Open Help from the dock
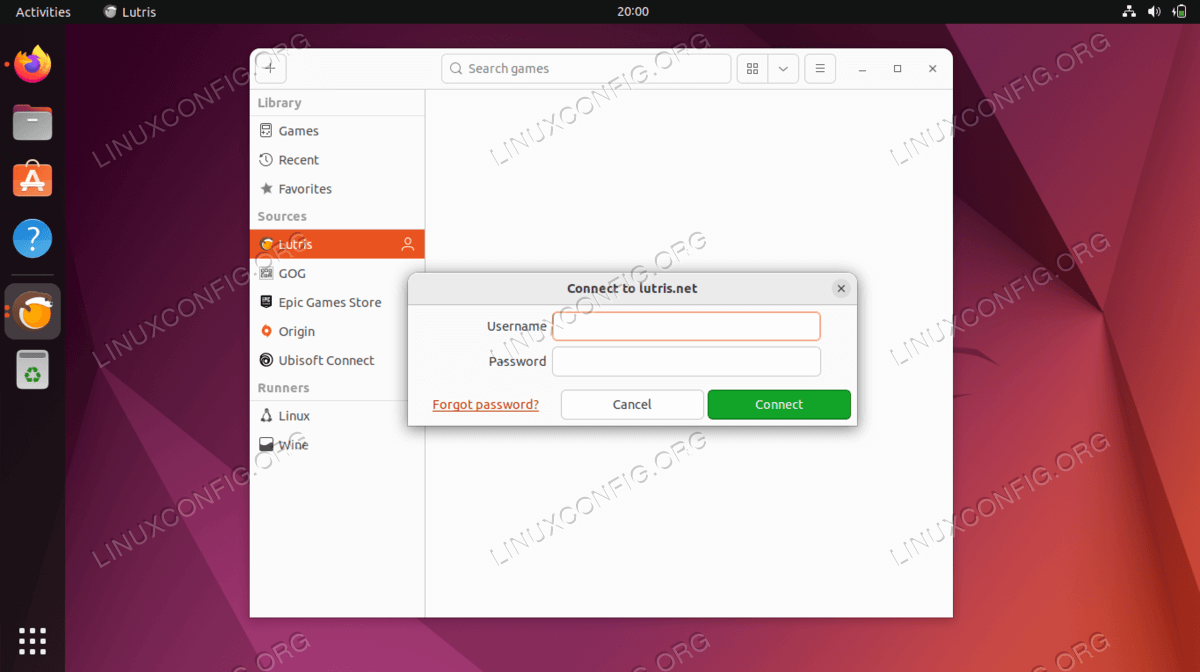The height and width of the screenshot is (672, 1200). [33, 239]
